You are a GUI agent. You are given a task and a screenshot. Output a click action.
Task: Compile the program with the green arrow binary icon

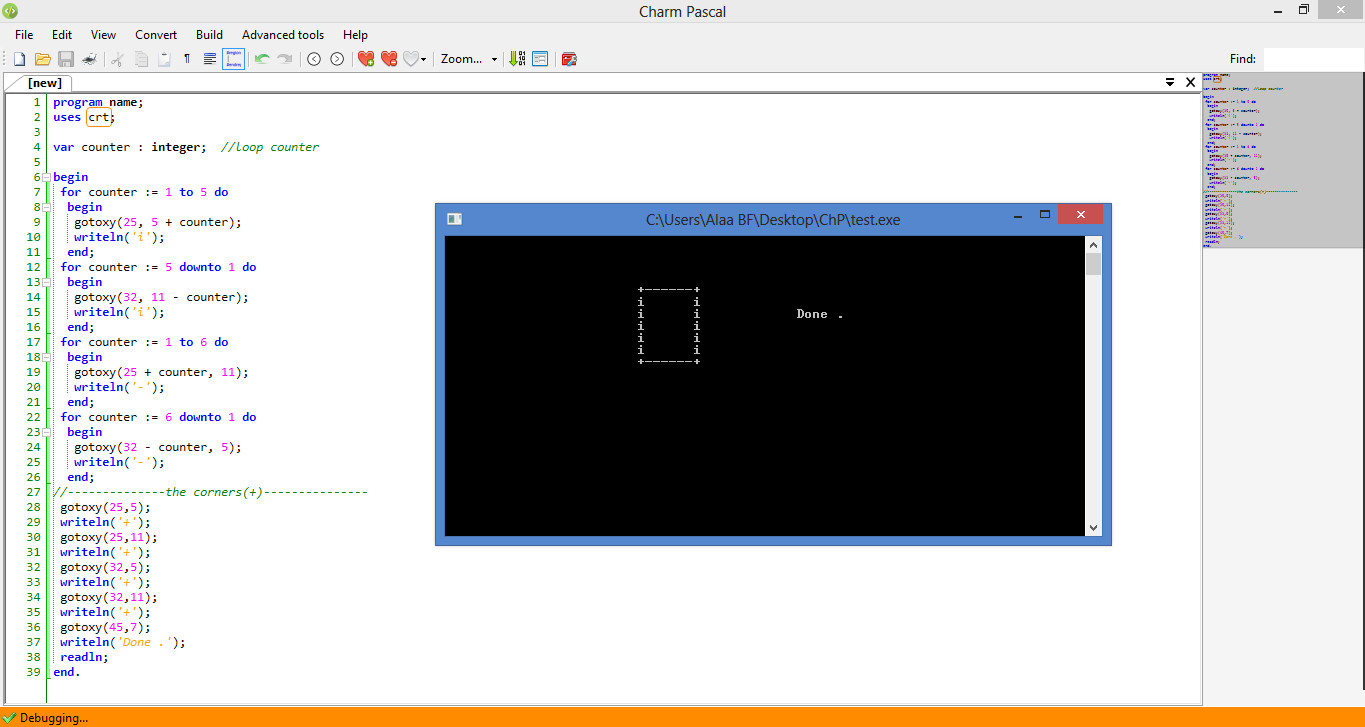(x=517, y=59)
